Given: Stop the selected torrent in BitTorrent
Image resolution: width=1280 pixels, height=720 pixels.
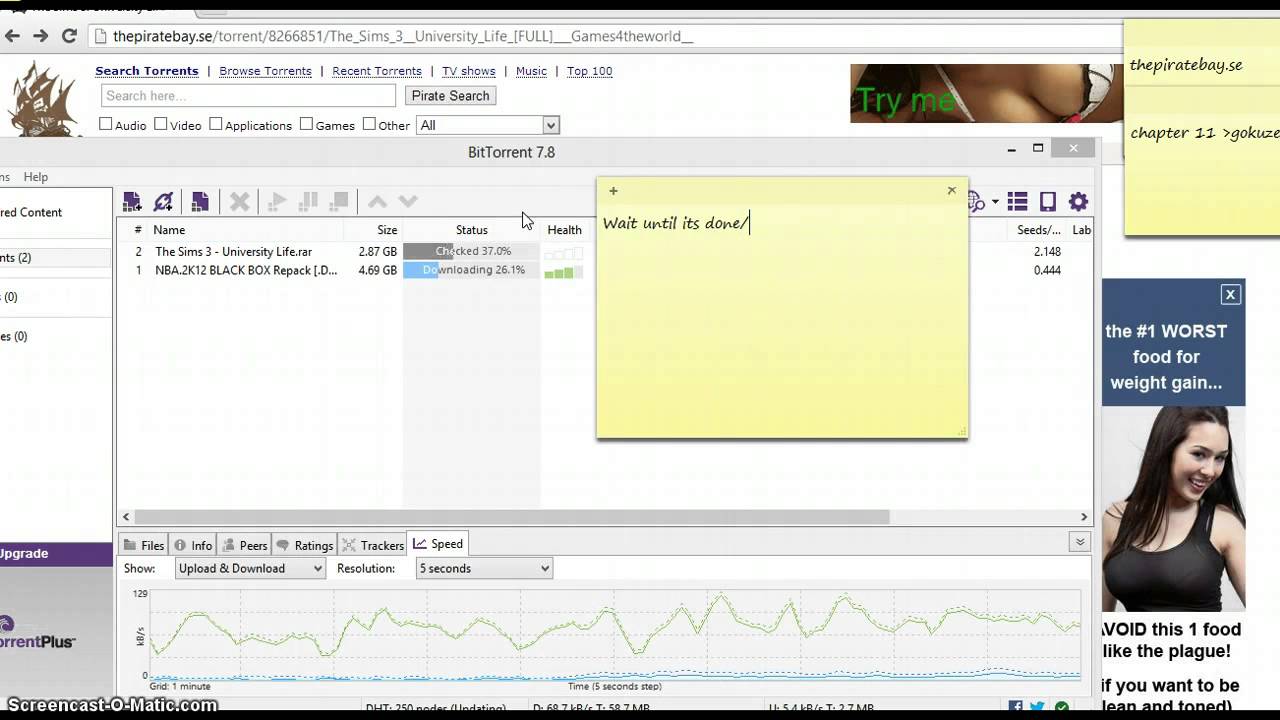Looking at the screenshot, I should [x=340, y=202].
